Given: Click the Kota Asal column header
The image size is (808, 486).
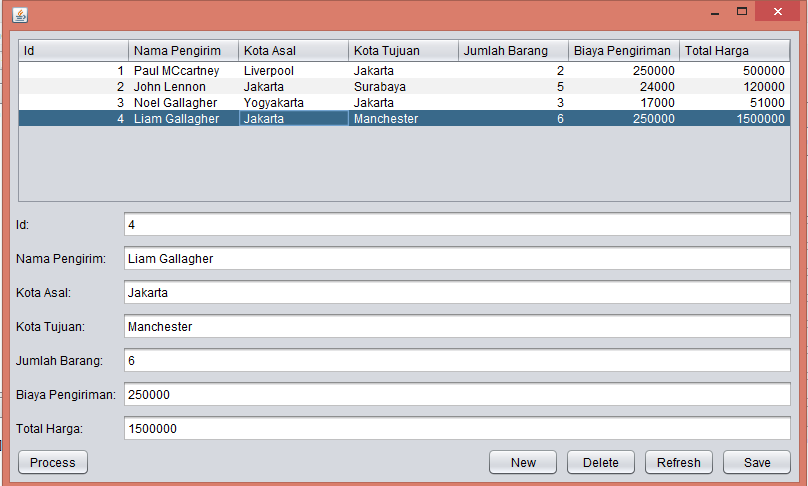Looking at the screenshot, I should tap(293, 51).
